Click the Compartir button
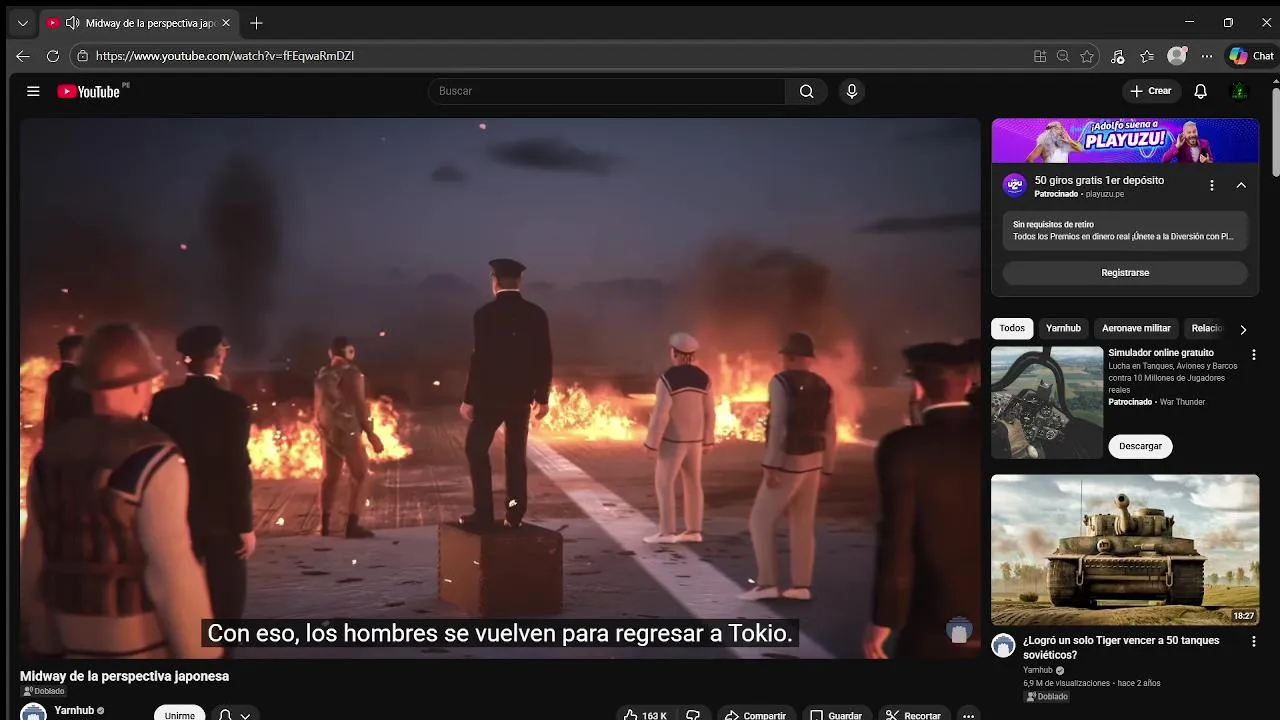This screenshot has height=720, width=1280. pos(755,716)
